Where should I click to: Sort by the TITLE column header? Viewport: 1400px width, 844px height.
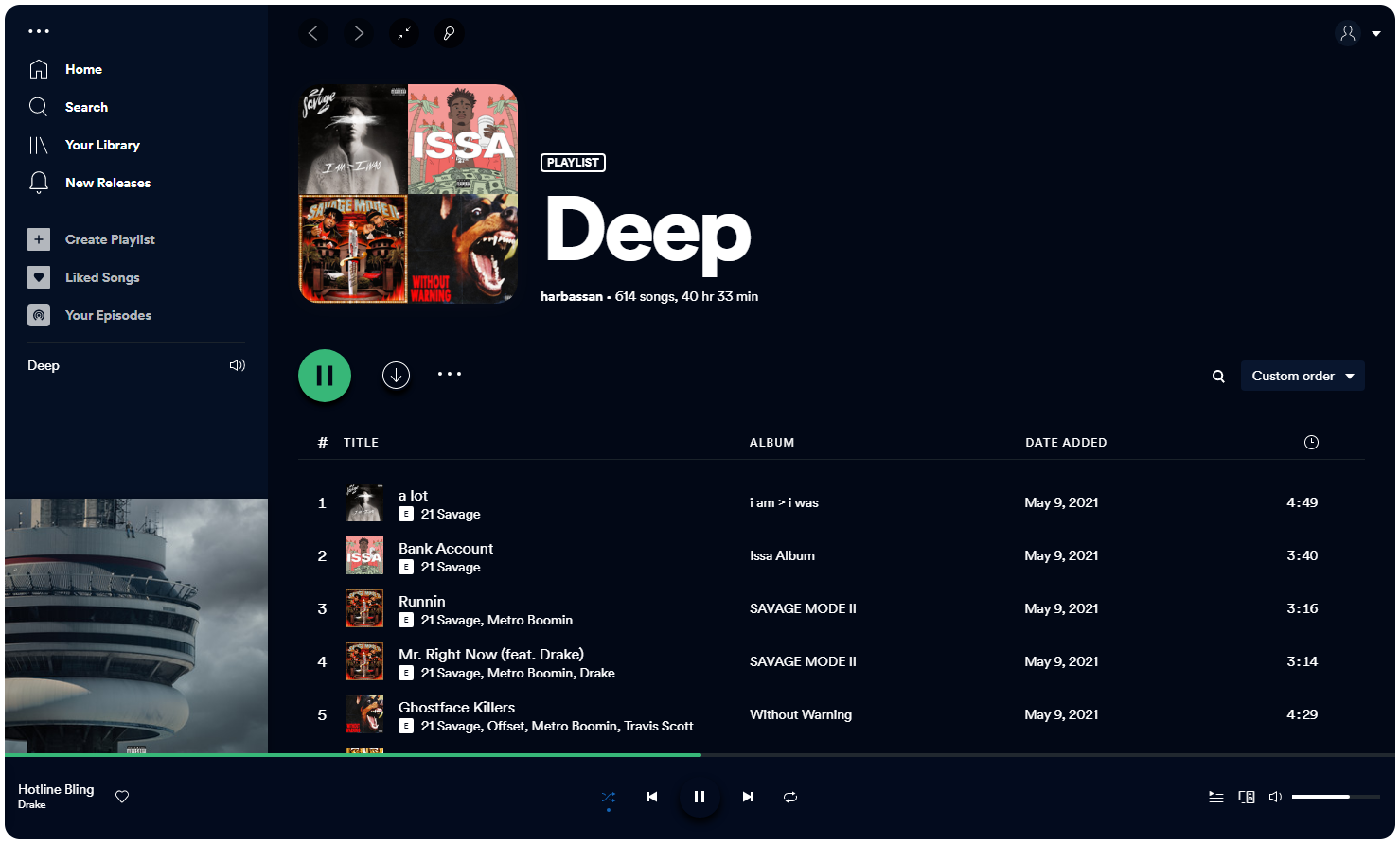(361, 442)
